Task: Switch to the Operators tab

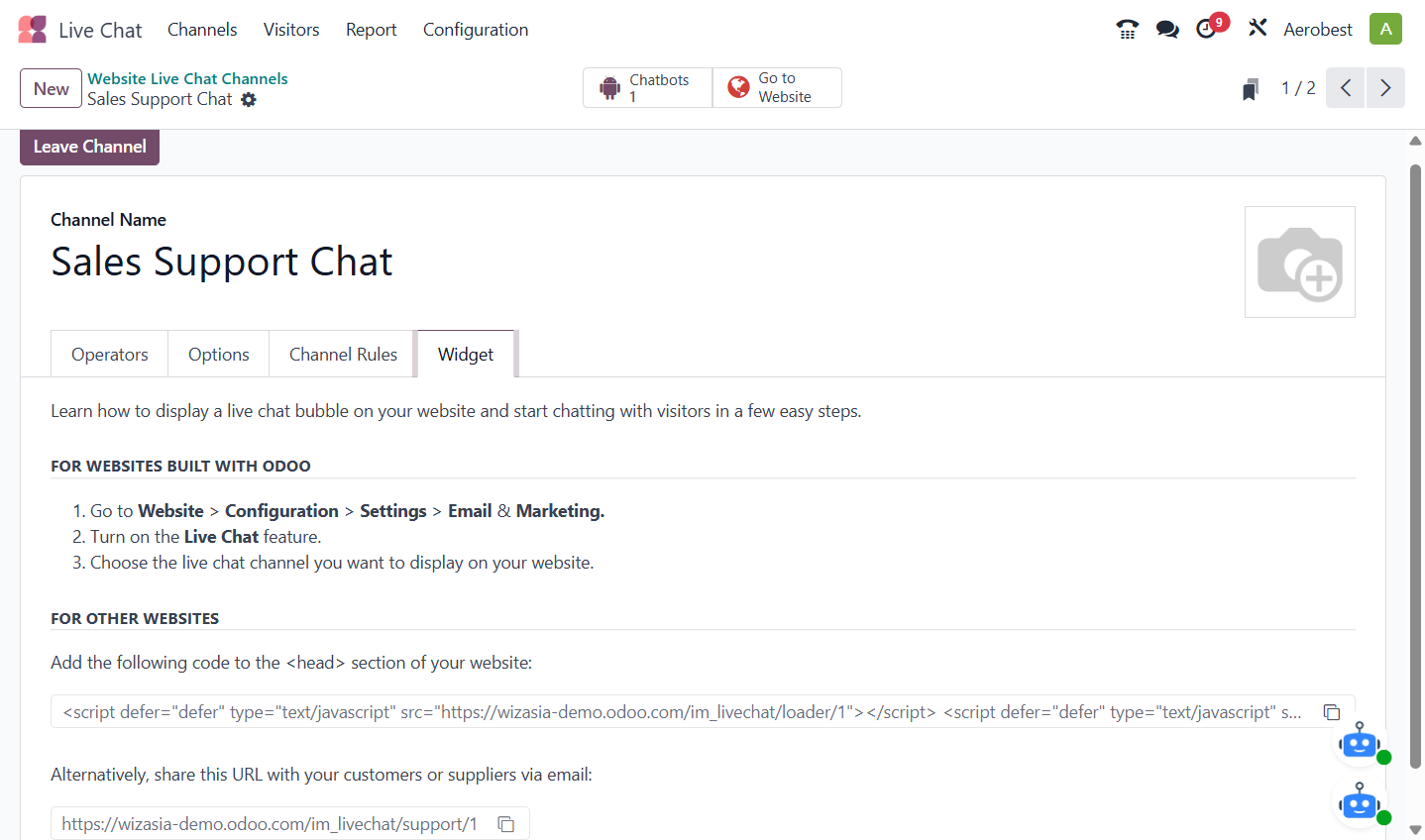Action: [x=110, y=355]
